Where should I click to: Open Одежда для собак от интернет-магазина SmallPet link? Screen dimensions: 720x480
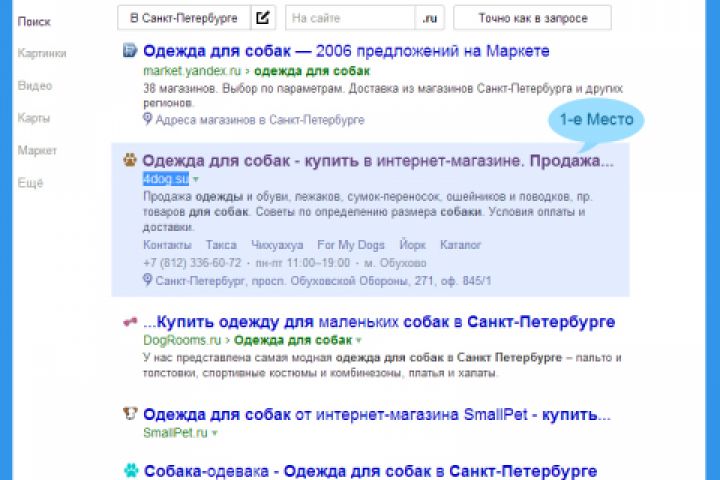377,414
